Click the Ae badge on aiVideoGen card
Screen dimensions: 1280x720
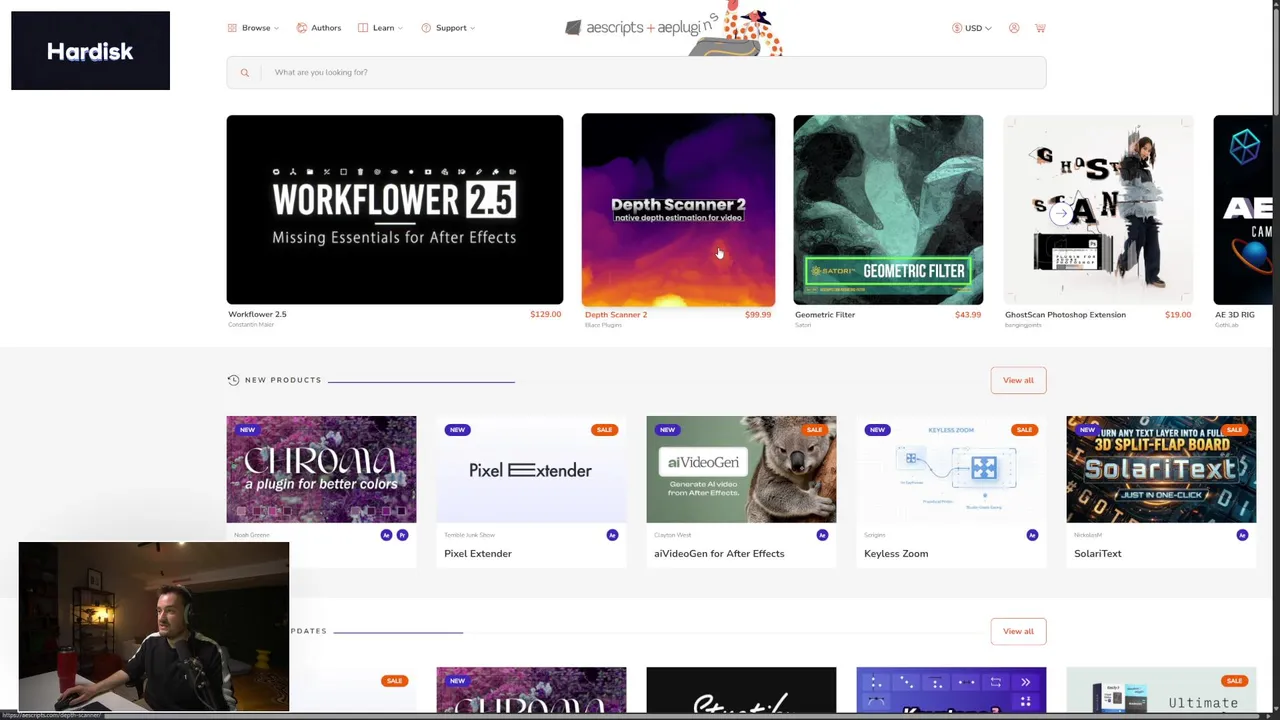pyautogui.click(x=822, y=535)
